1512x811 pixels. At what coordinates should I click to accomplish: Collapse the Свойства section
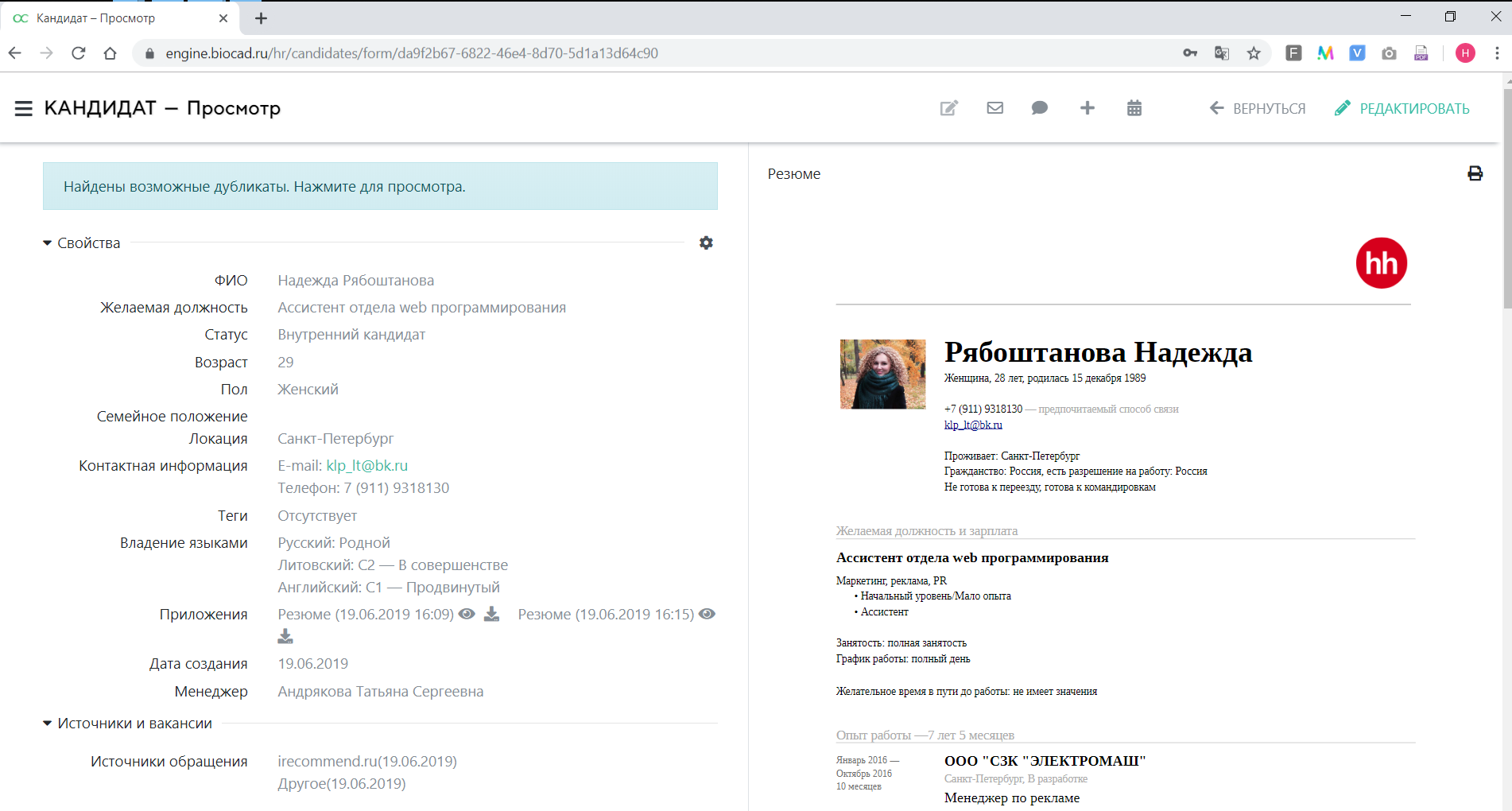pos(47,243)
